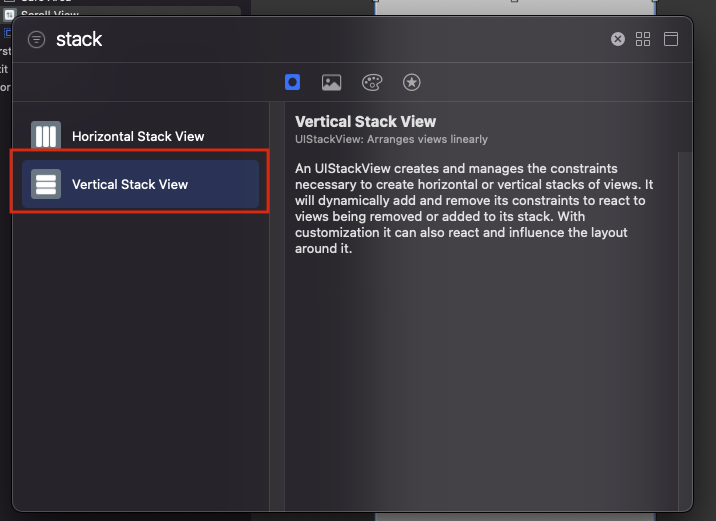Click the Vertical Stack View icon
716x521 pixels.
click(46, 184)
